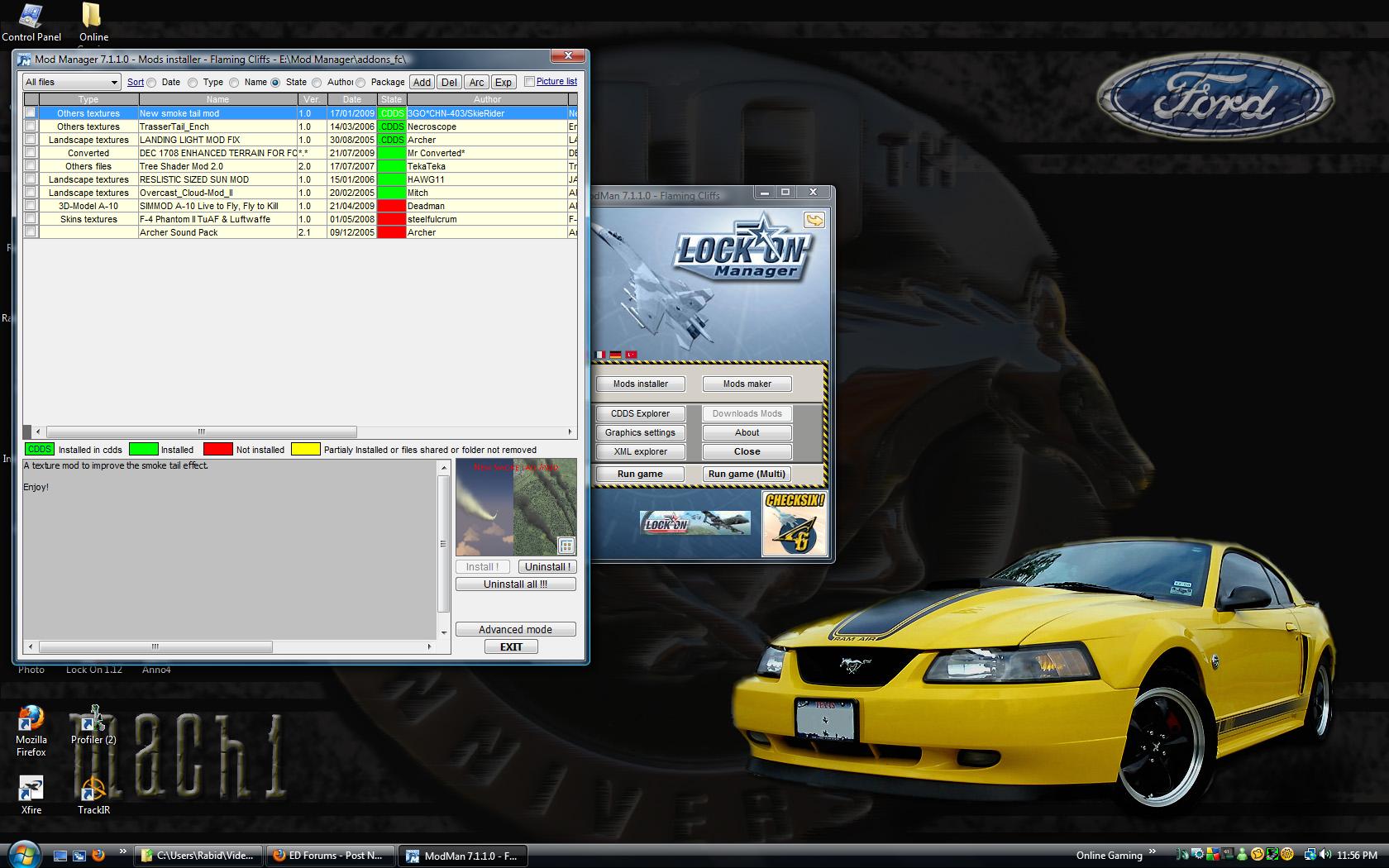Image resolution: width=1389 pixels, height=868 pixels.
Task: Check the box for TrasserTail_Ench row
Action: coord(31,126)
